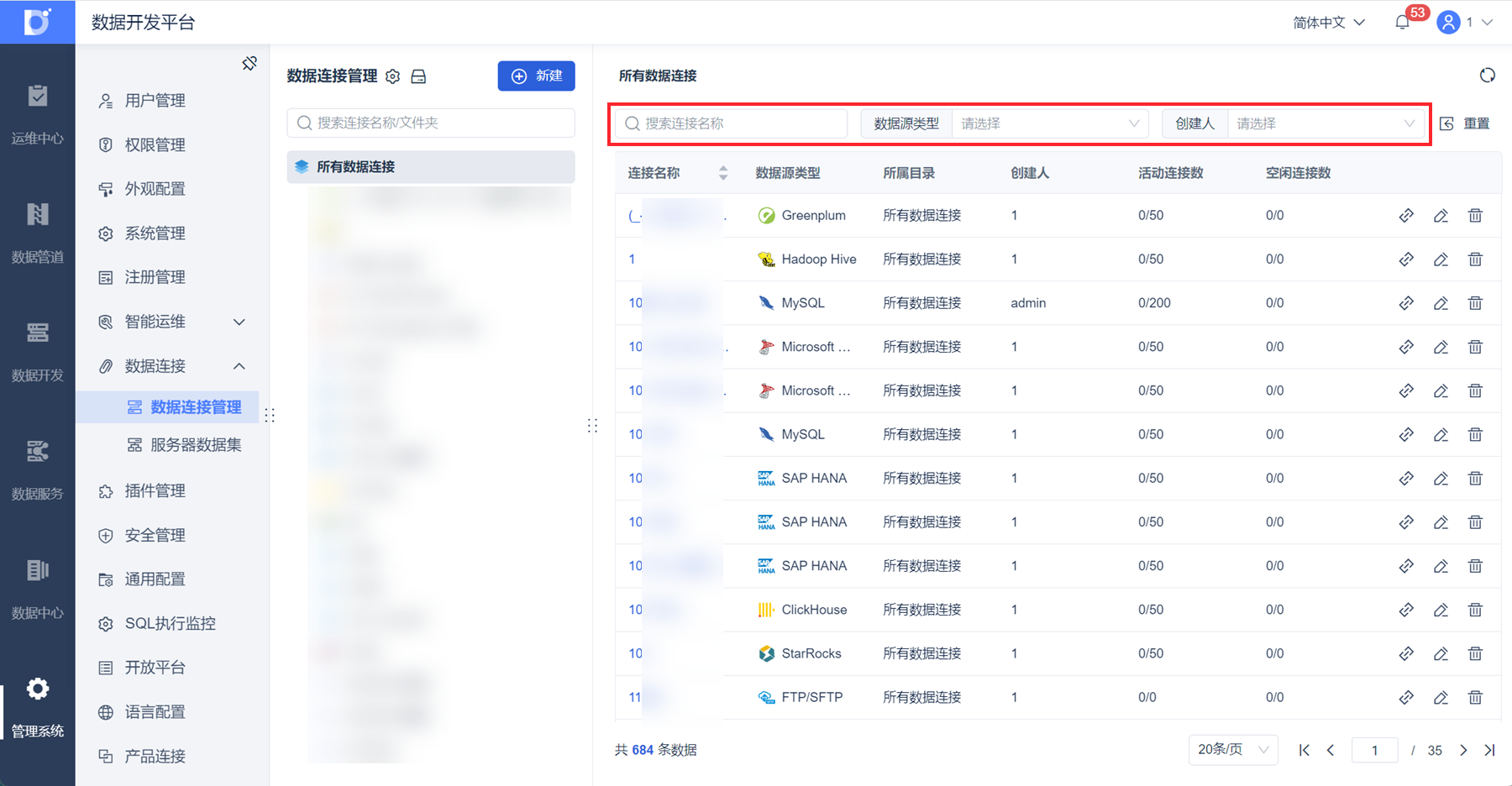Test connection for the Hadoop Hive row
This screenshot has width=1512, height=786.
tap(1406, 259)
